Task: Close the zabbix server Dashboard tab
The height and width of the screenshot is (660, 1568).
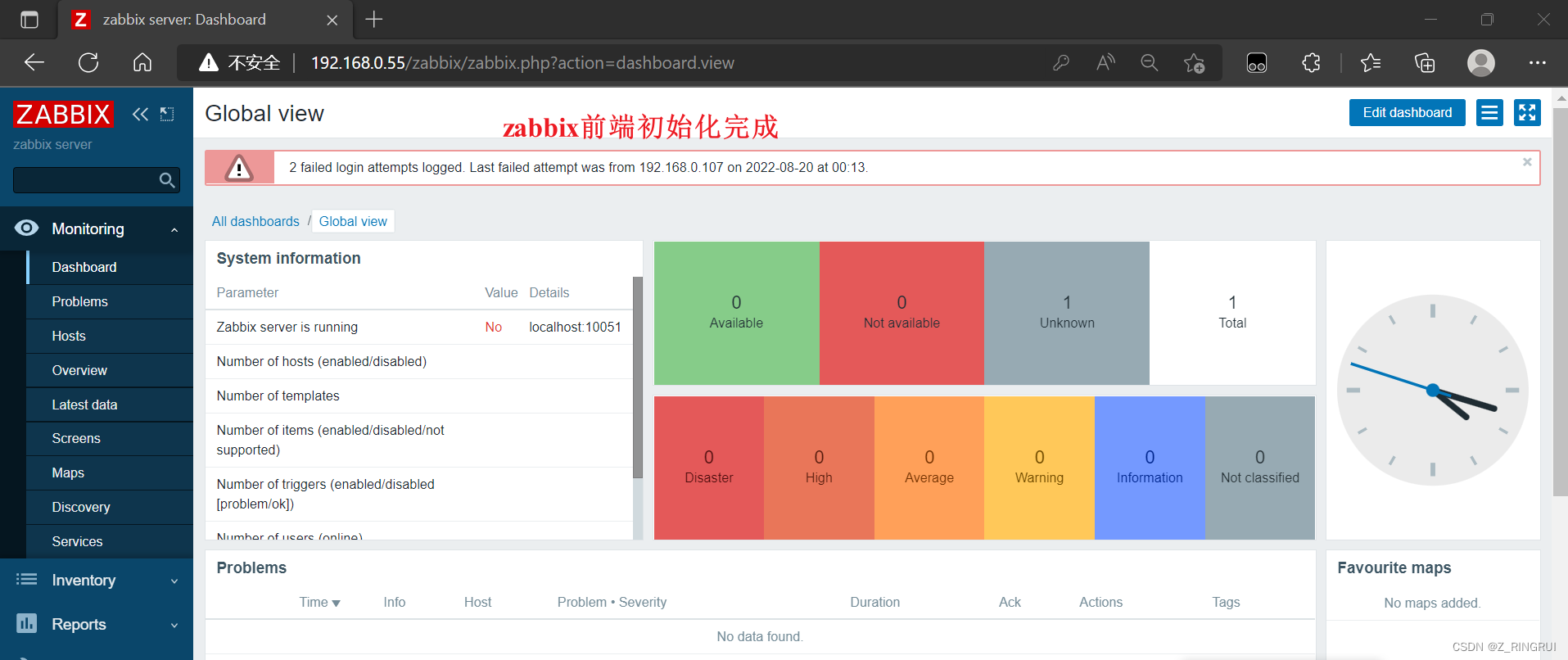Action: click(x=332, y=20)
